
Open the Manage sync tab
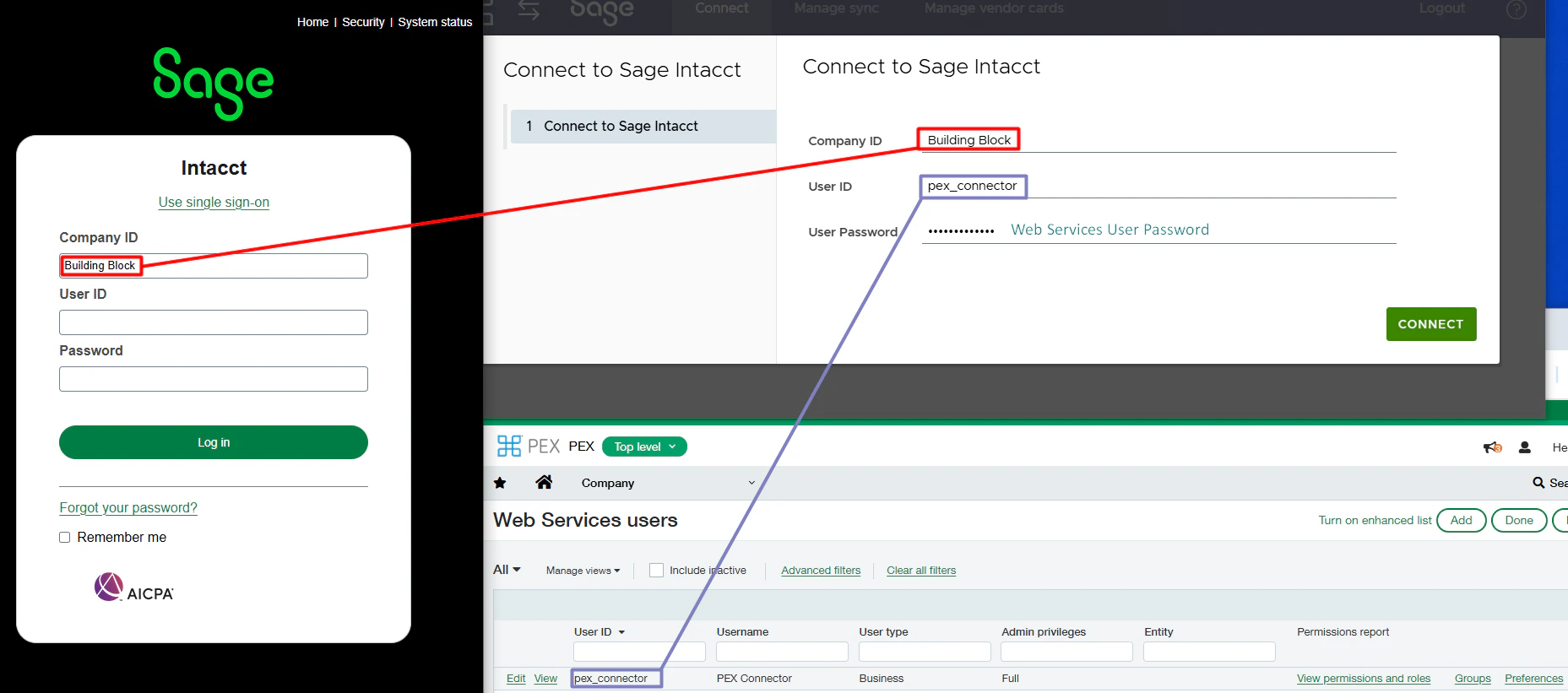click(837, 8)
